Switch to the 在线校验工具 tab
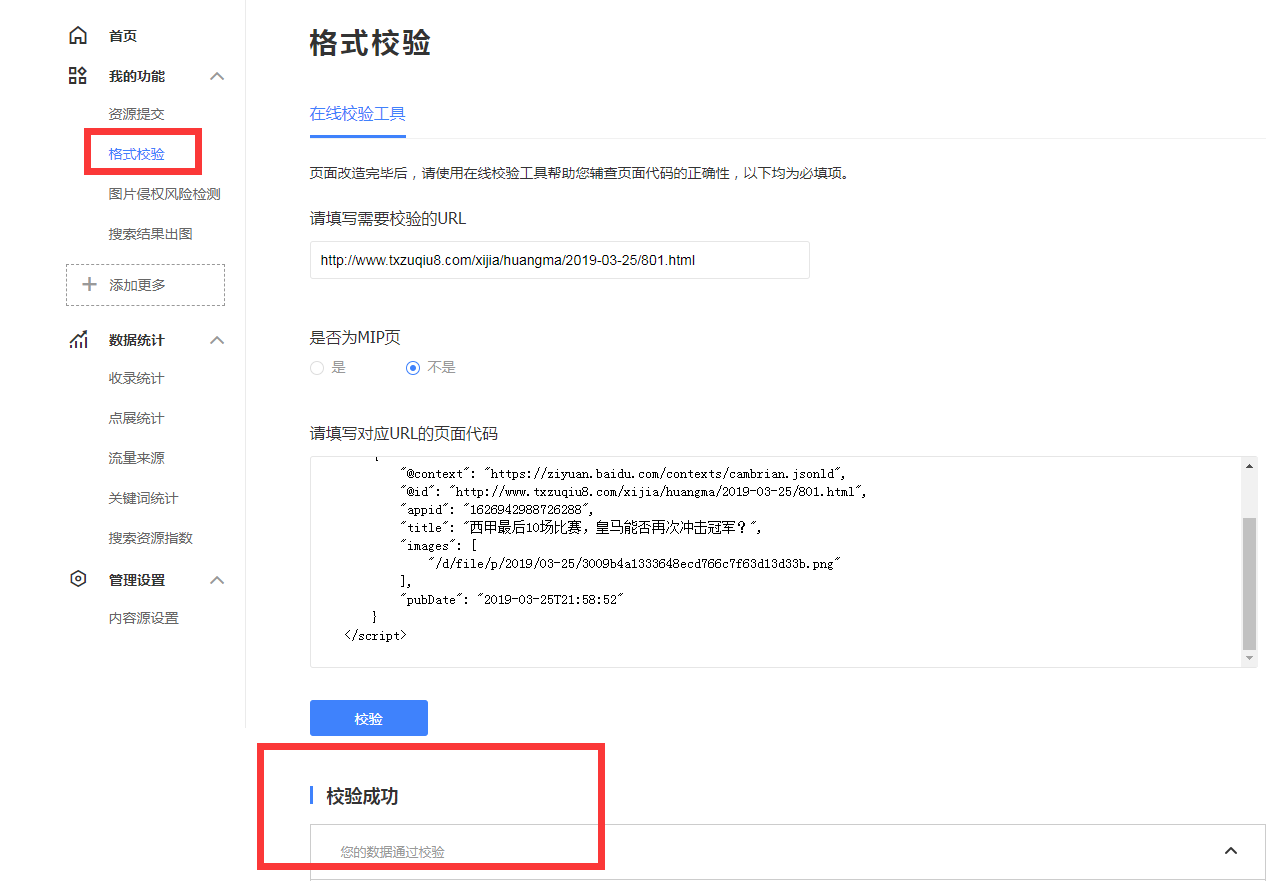This screenshot has width=1281, height=881. 358,114
